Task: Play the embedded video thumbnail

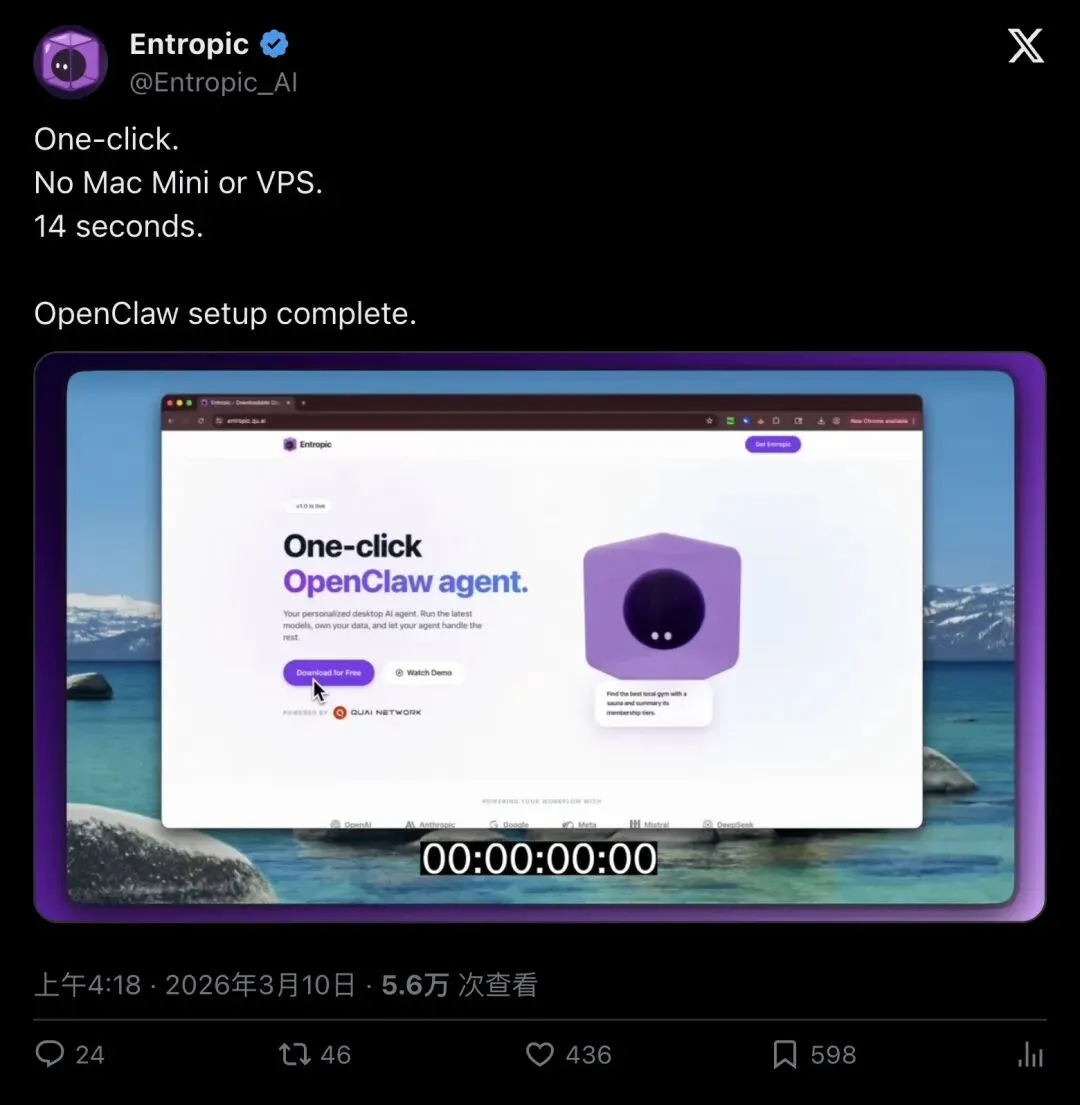Action: 540,637
